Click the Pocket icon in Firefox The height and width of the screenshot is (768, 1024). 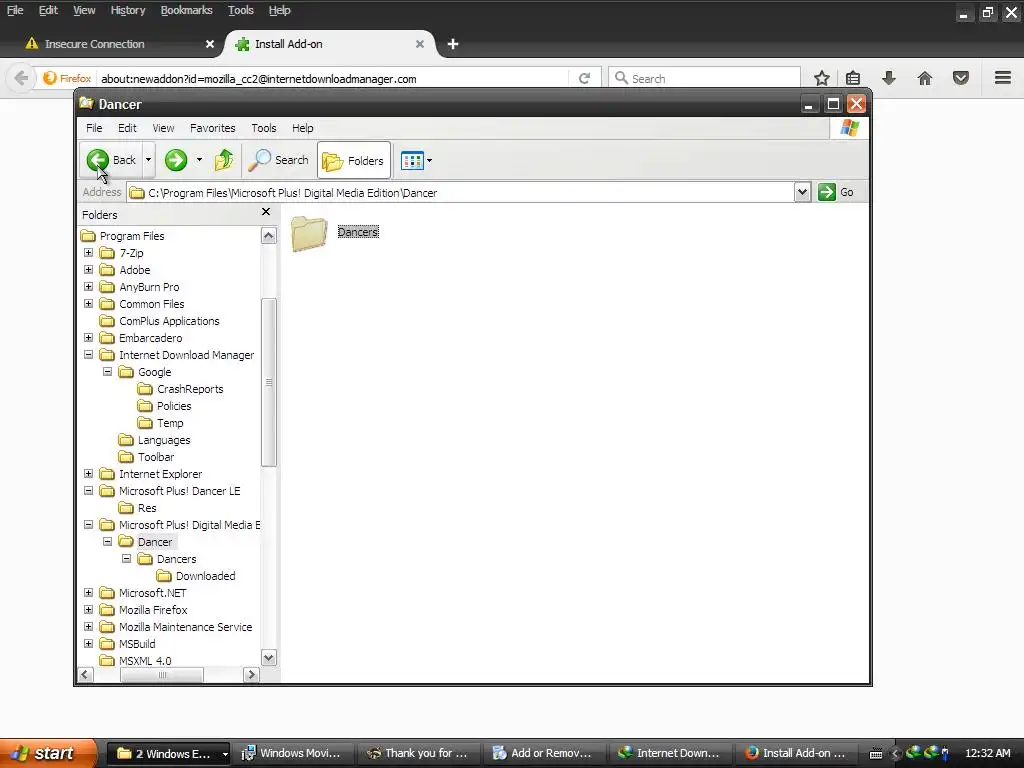[961, 78]
